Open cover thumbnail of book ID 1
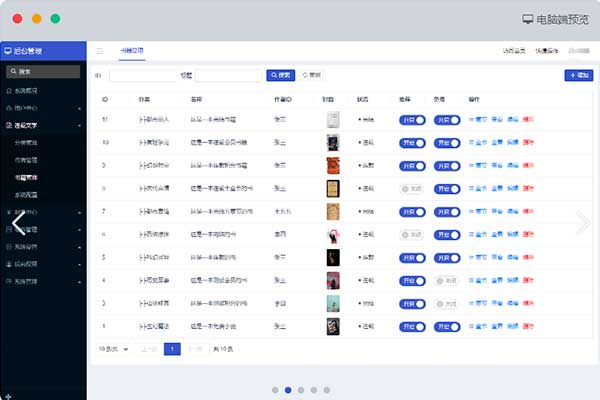 coord(333,327)
